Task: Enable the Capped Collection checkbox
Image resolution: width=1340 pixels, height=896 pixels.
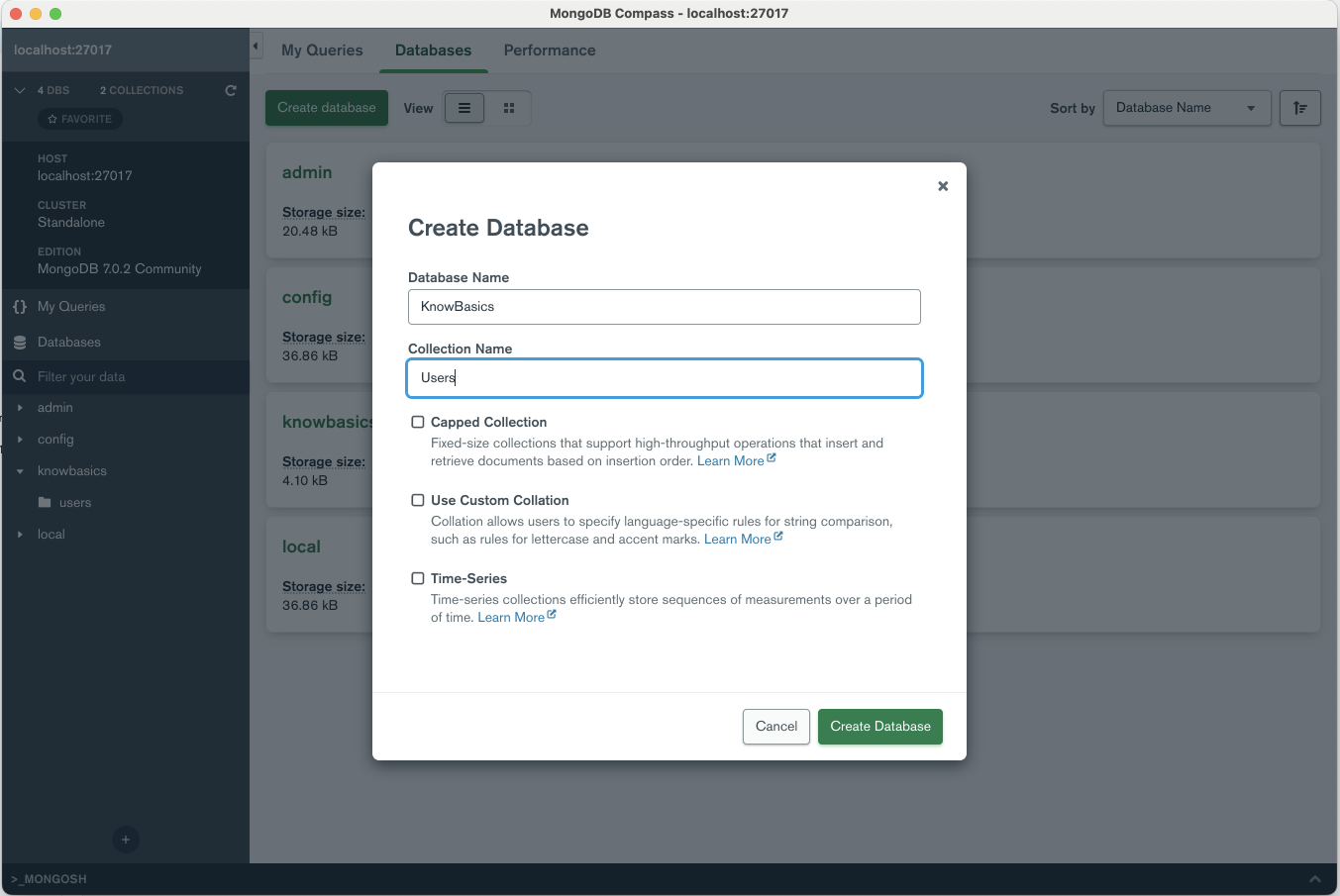Action: pyautogui.click(x=418, y=422)
